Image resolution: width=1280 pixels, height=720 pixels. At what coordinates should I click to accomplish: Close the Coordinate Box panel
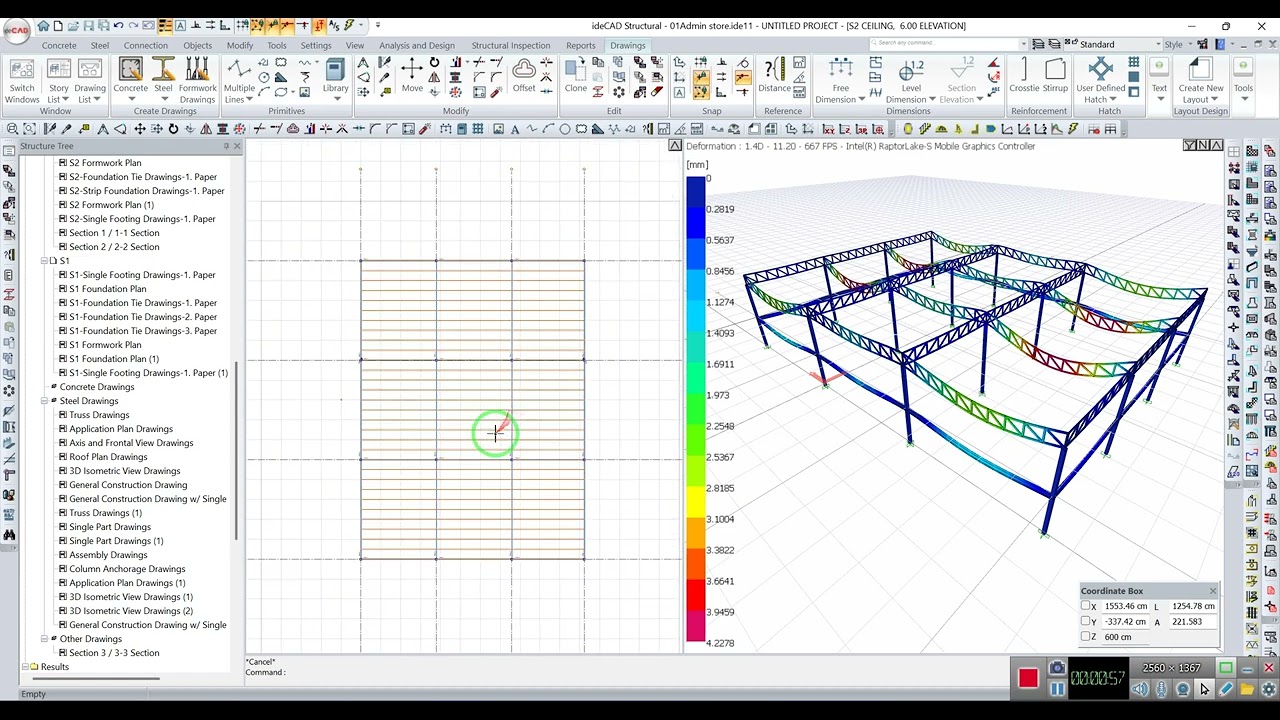click(x=1212, y=591)
